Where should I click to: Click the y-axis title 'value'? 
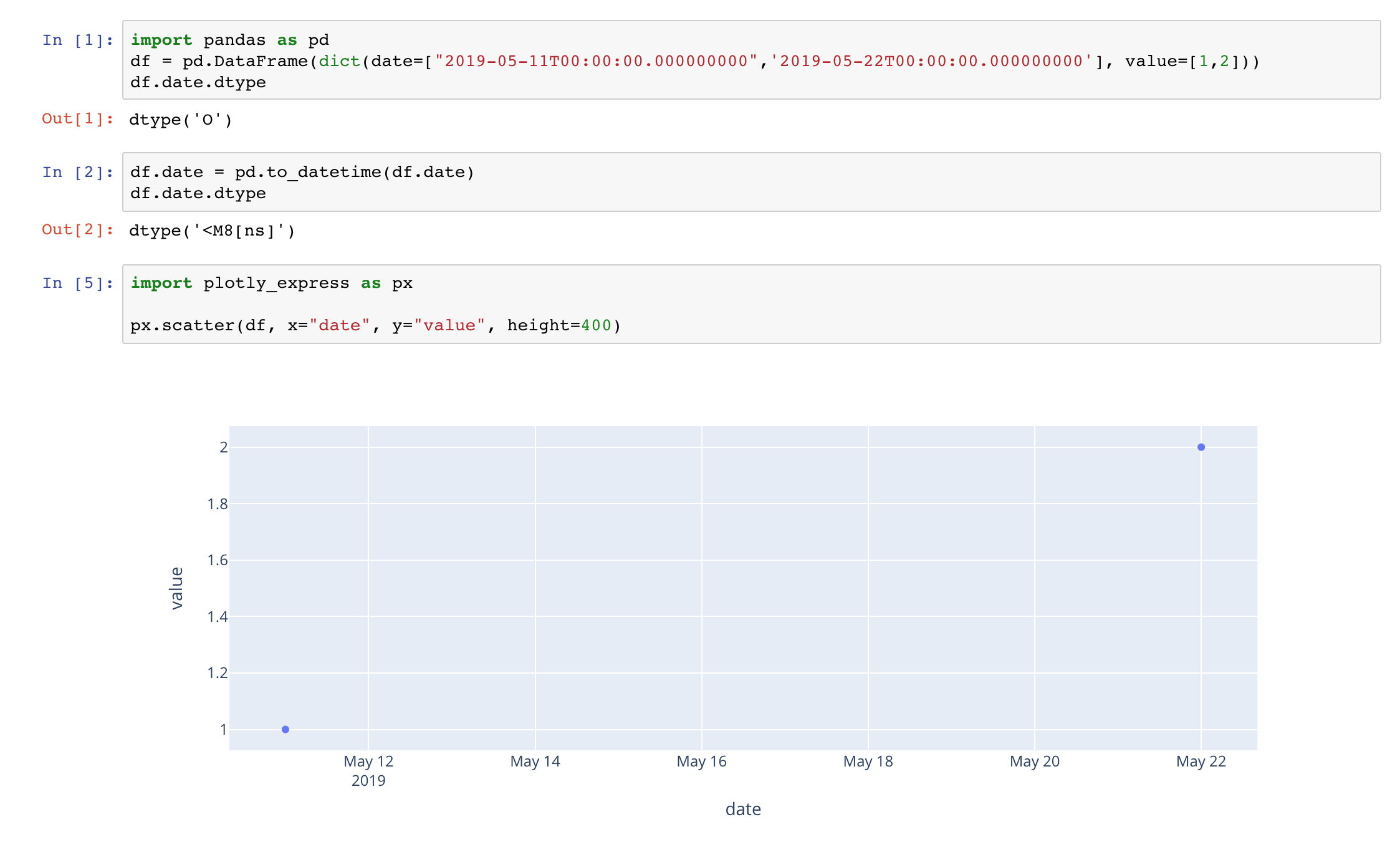(177, 588)
